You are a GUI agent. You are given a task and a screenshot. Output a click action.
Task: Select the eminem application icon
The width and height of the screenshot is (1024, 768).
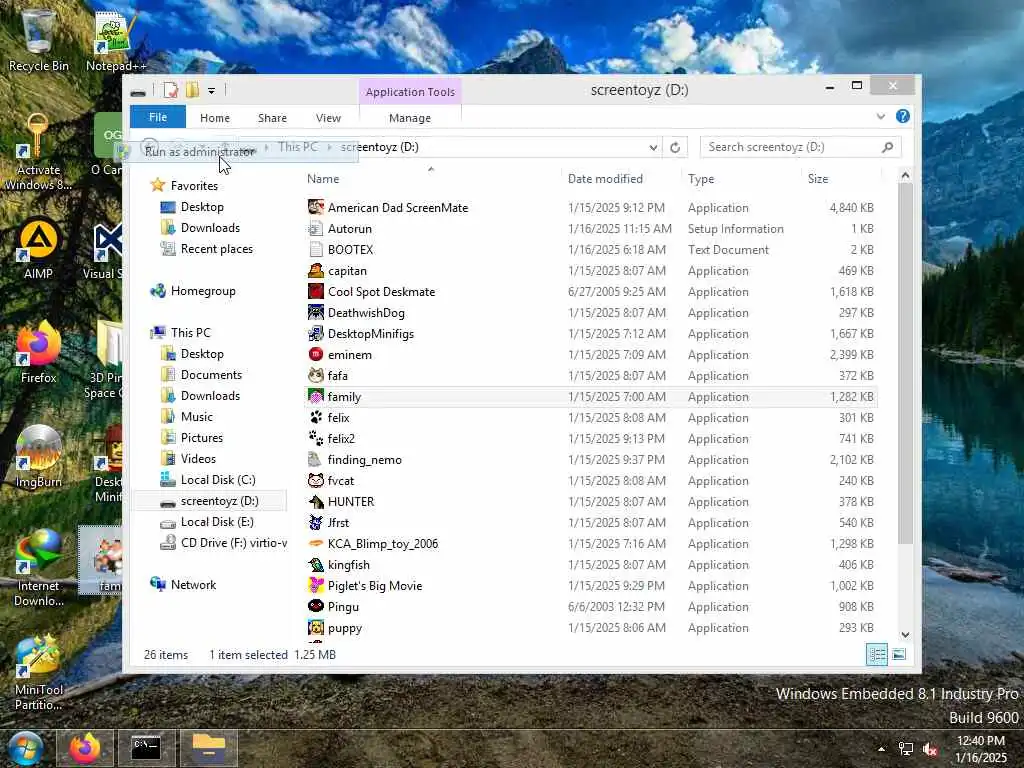tap(315, 355)
